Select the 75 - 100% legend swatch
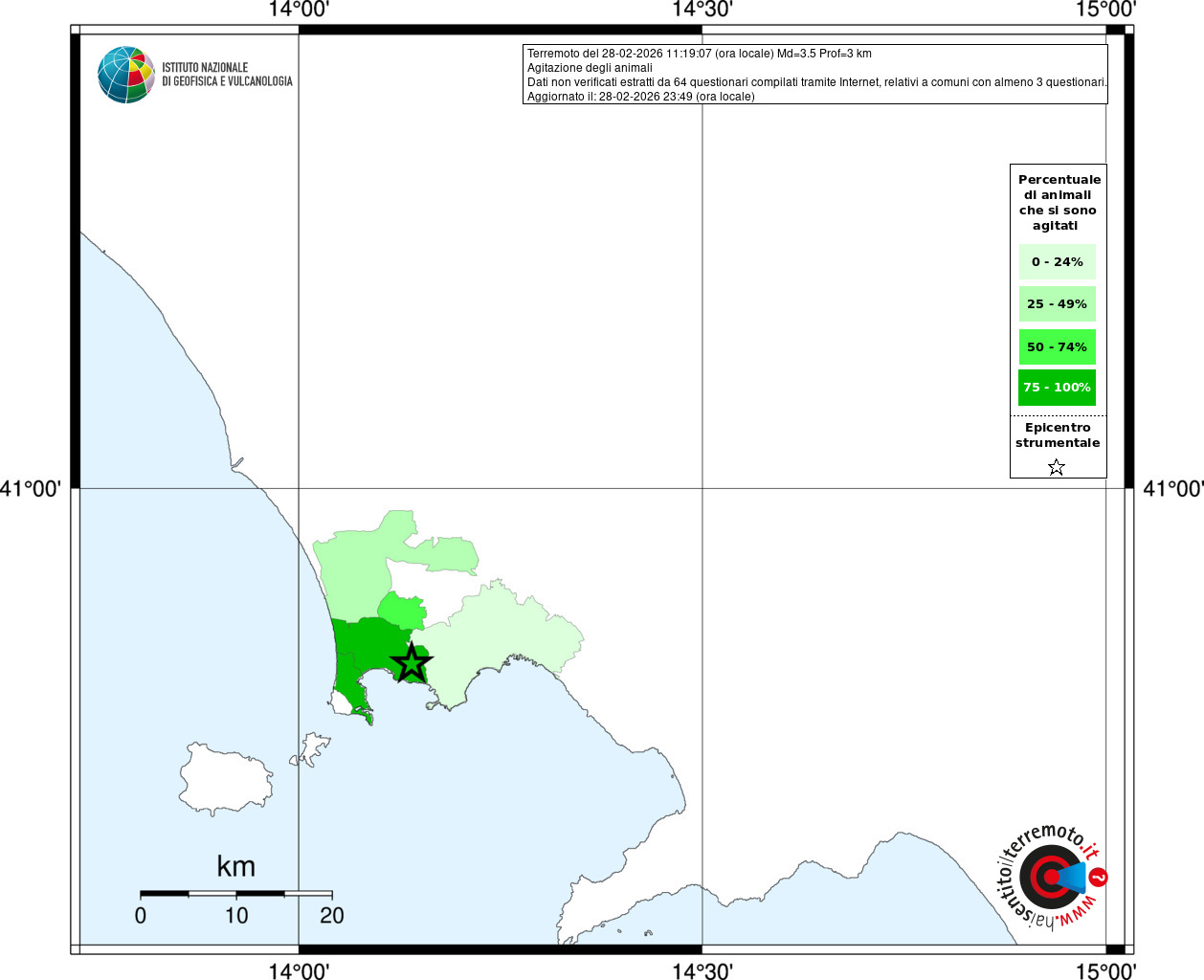The image size is (1204, 980). coord(1058,388)
